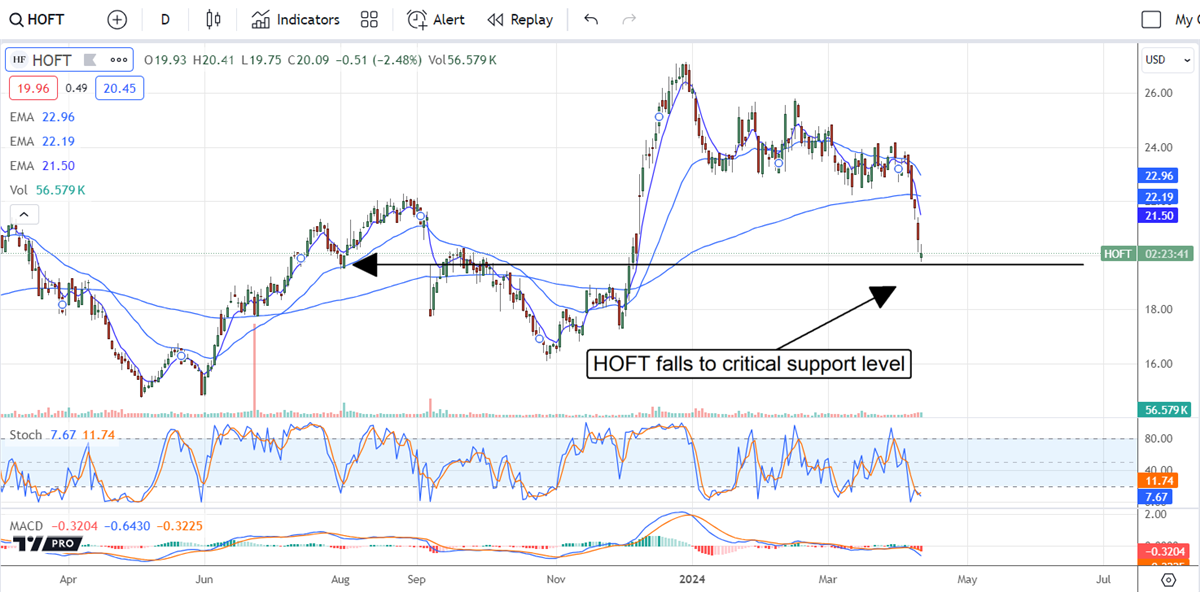Viewport: 1200px width, 592px height.
Task: Click the flag icon next to HOFT
Action: (x=19, y=60)
